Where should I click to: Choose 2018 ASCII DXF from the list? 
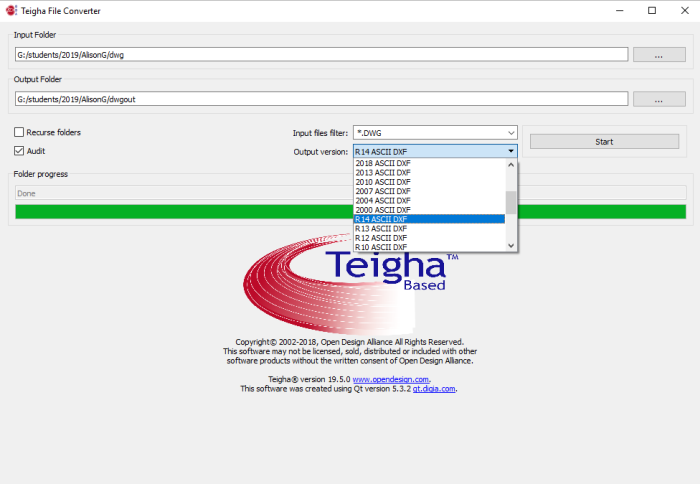click(x=429, y=163)
